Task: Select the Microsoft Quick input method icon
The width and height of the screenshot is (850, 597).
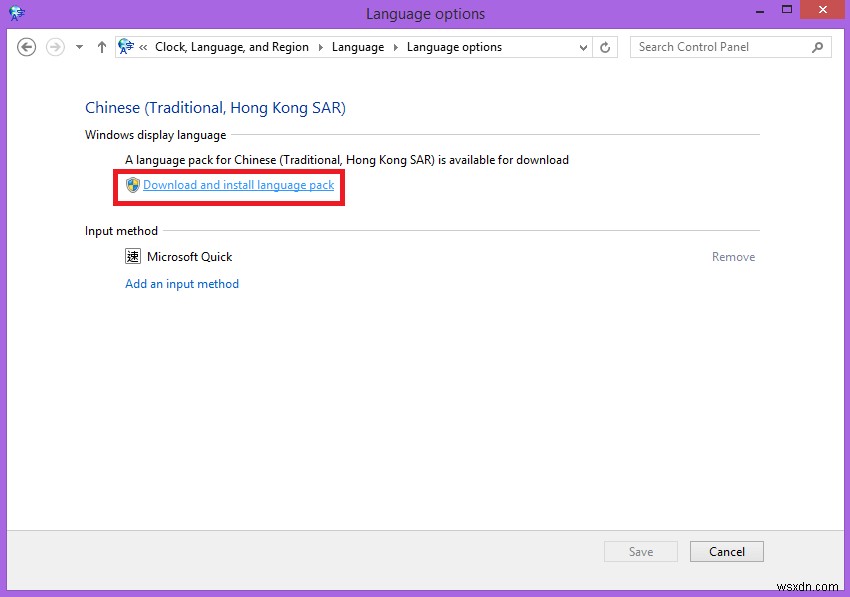Action: [131, 256]
